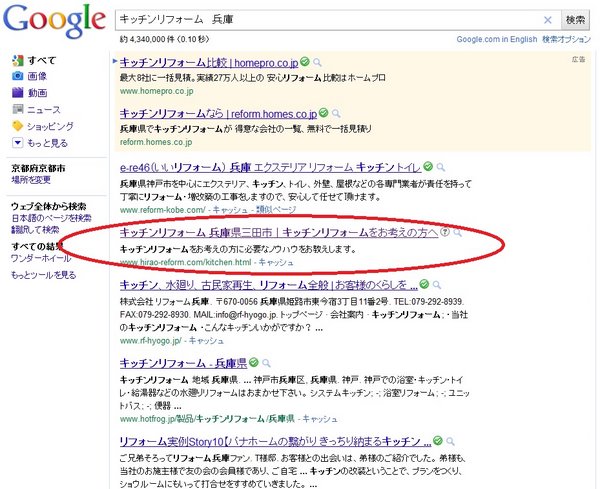Image resolution: width=600 pixels, height=489 pixels.
Task: Open the homepro.co.jp ad title
Action: tap(209, 62)
